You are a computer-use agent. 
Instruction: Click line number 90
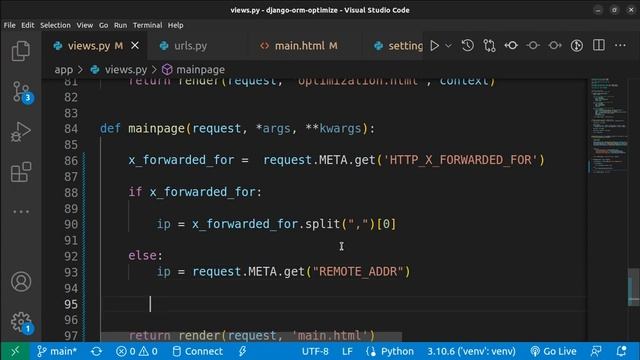click(71, 224)
